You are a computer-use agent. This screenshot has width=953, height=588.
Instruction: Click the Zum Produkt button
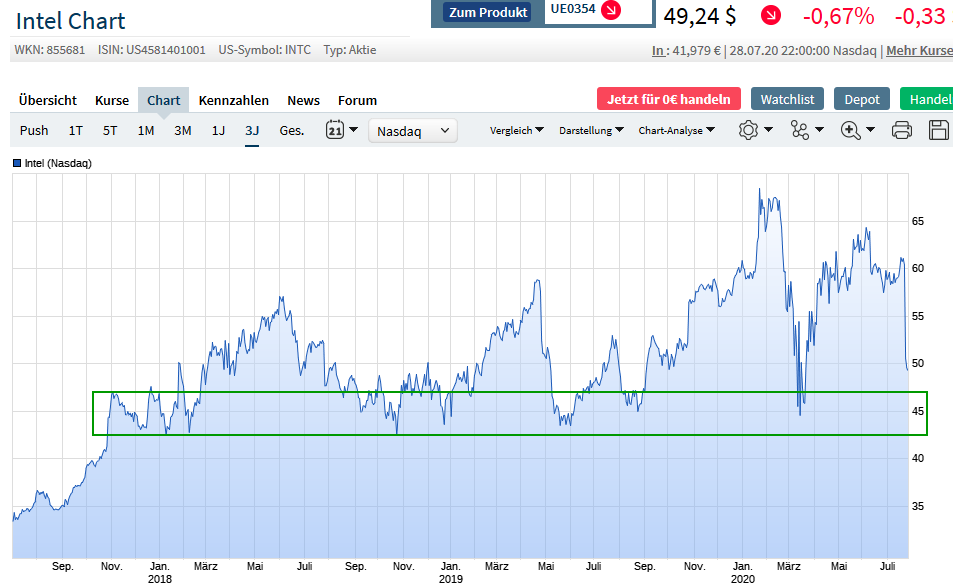(488, 12)
